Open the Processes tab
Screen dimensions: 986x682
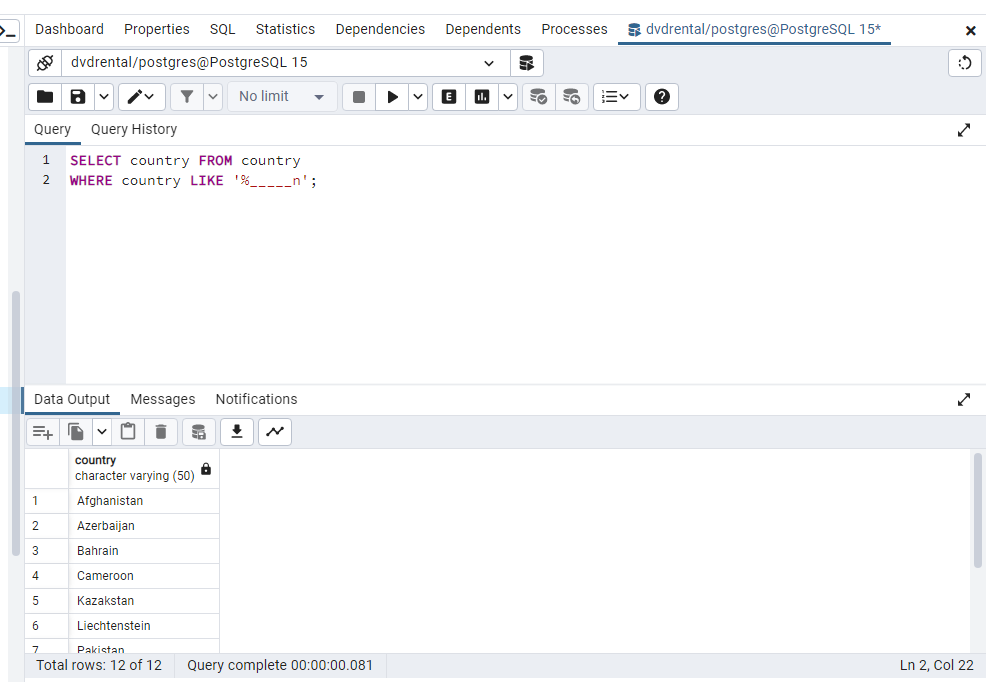pyautogui.click(x=575, y=30)
